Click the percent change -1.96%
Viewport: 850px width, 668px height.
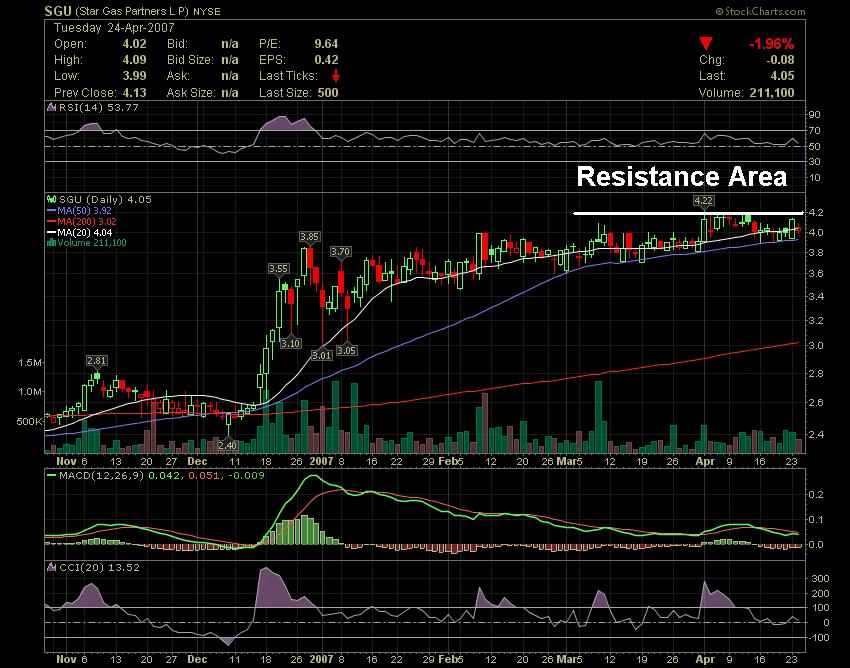pyautogui.click(x=771, y=44)
